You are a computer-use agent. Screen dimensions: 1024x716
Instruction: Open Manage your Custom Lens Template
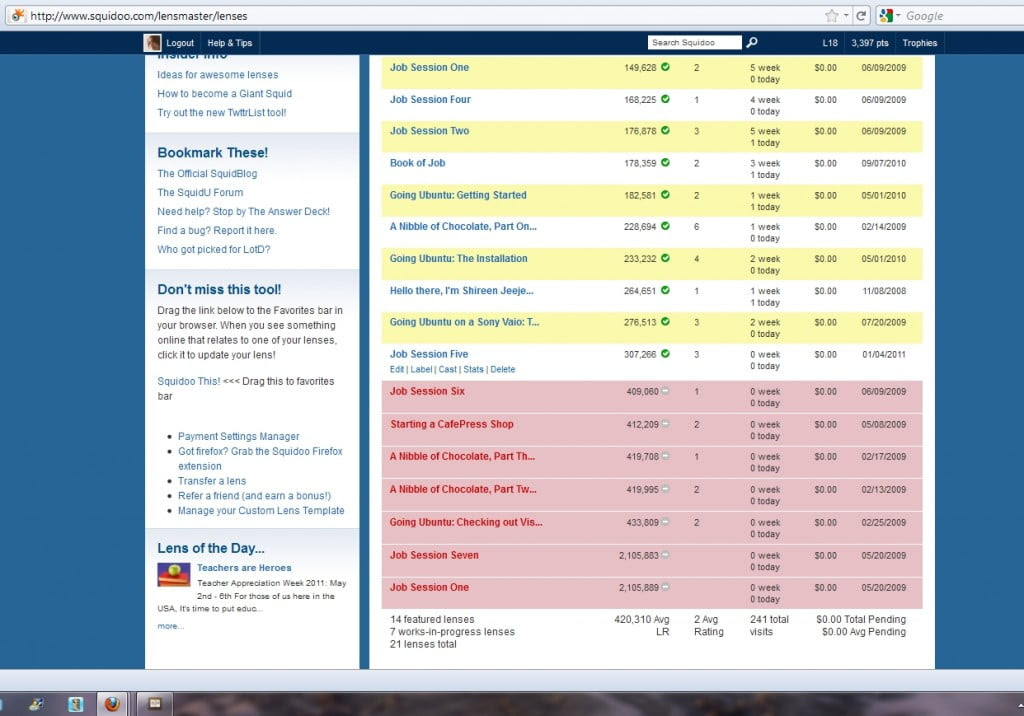tap(261, 511)
